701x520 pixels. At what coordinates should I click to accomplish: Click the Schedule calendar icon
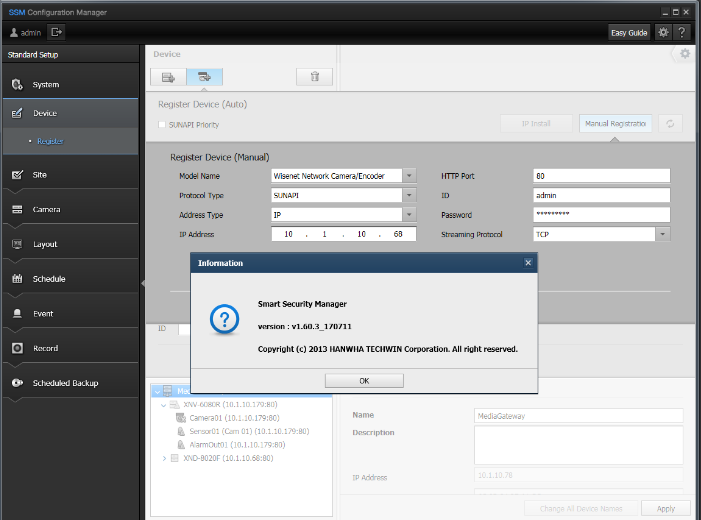17,279
